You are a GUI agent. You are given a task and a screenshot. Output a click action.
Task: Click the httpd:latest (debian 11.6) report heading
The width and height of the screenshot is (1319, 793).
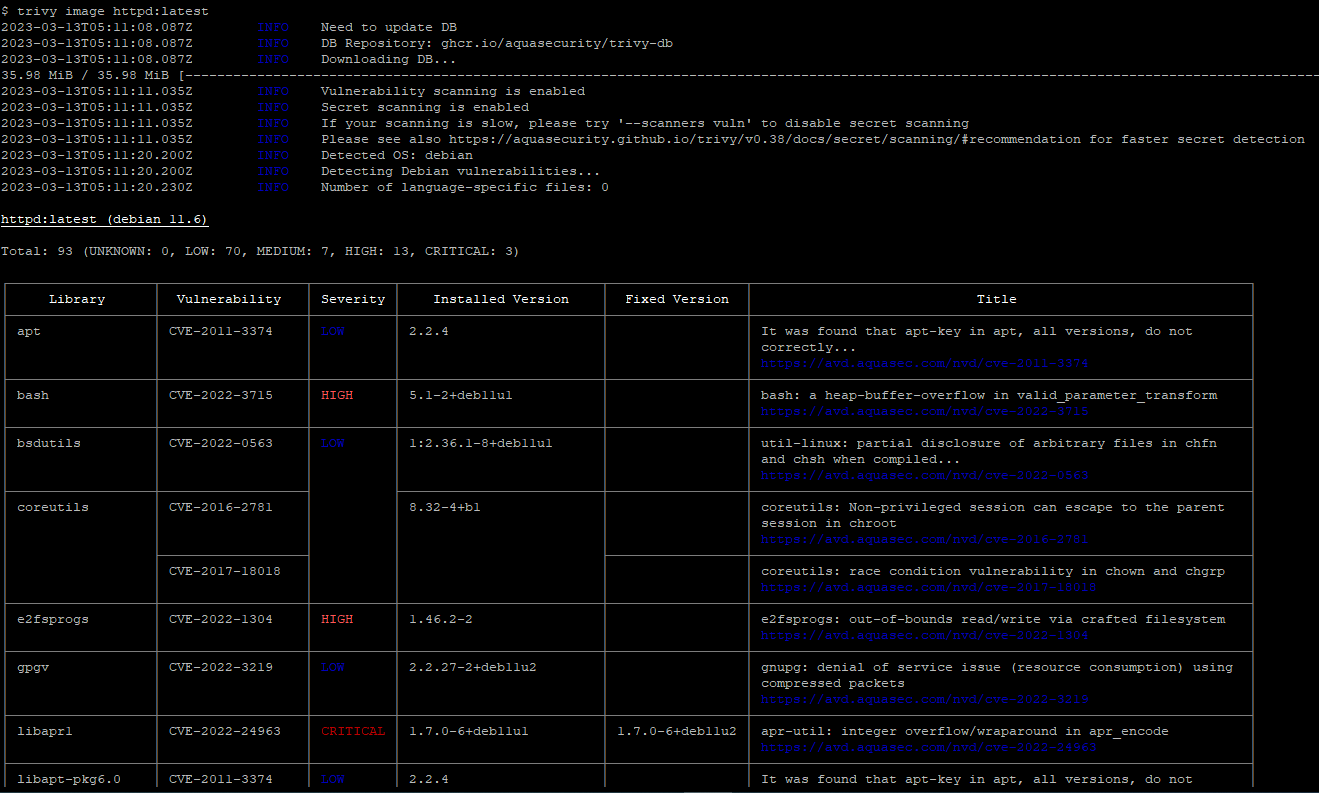[104, 219]
